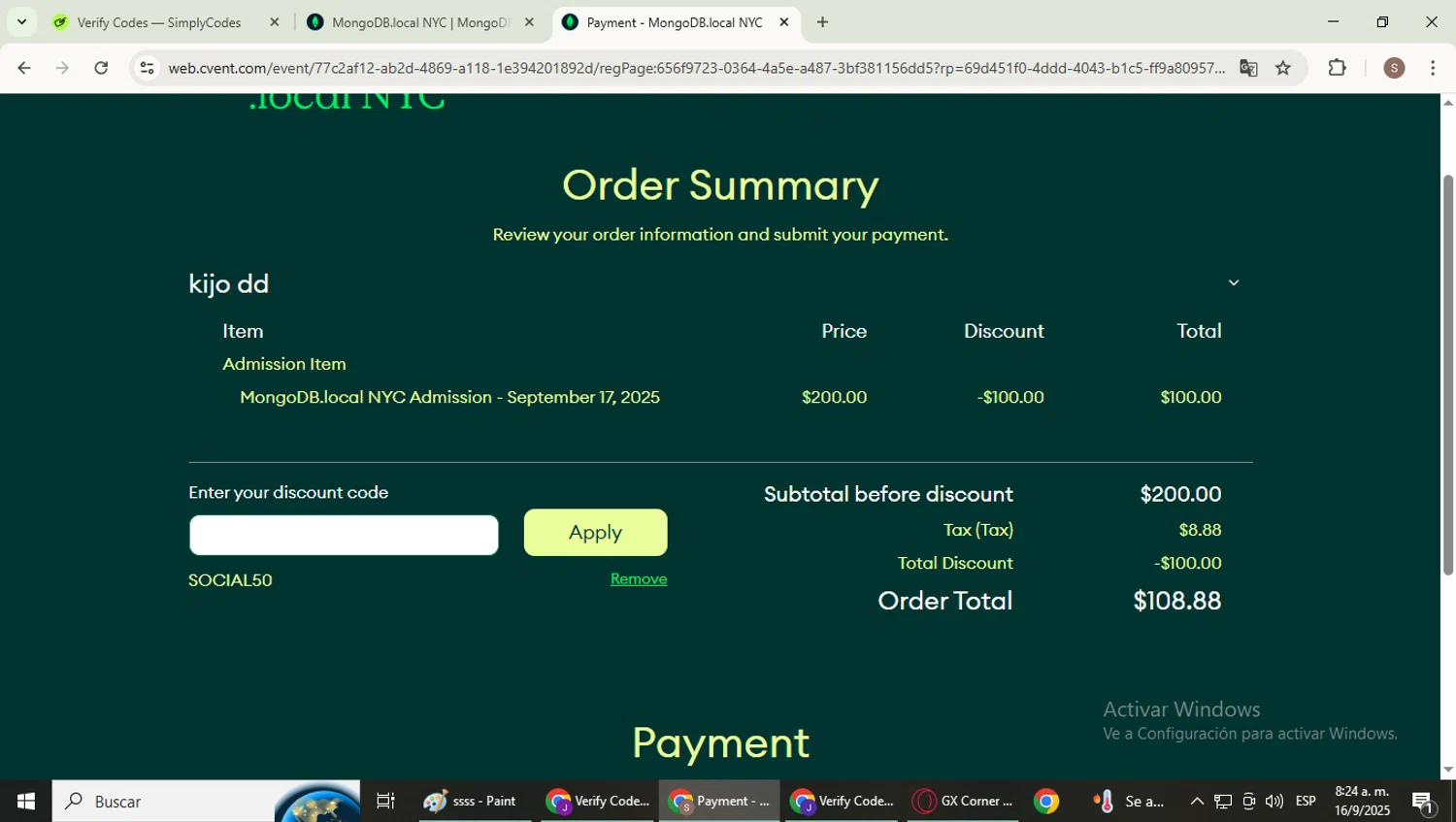
Task: Click the browser back arrow
Action: point(24,68)
